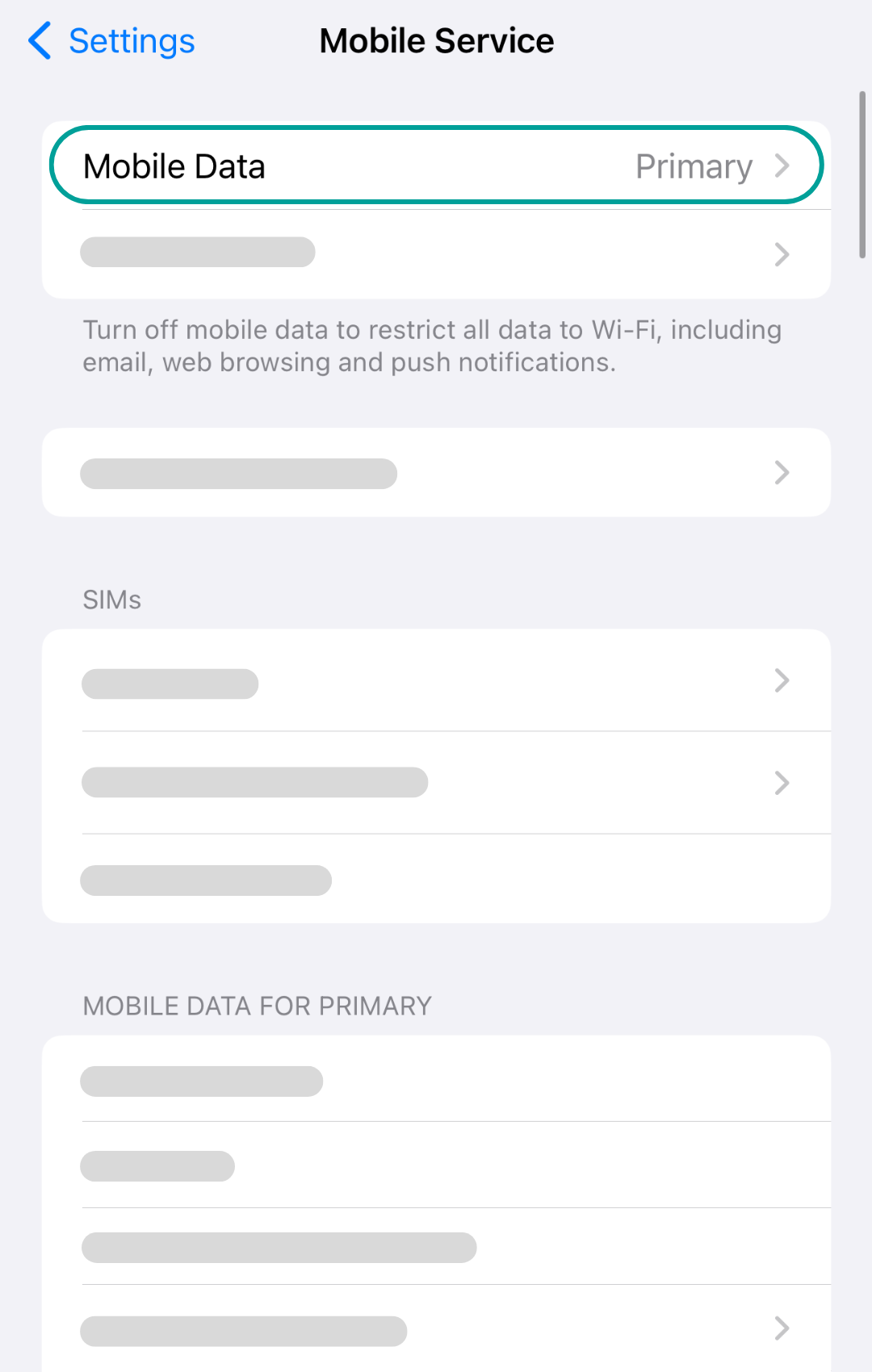Viewport: 872px width, 1372px height.
Task: Tap chevron in Mobile Data for Primary section
Action: coord(782,1328)
